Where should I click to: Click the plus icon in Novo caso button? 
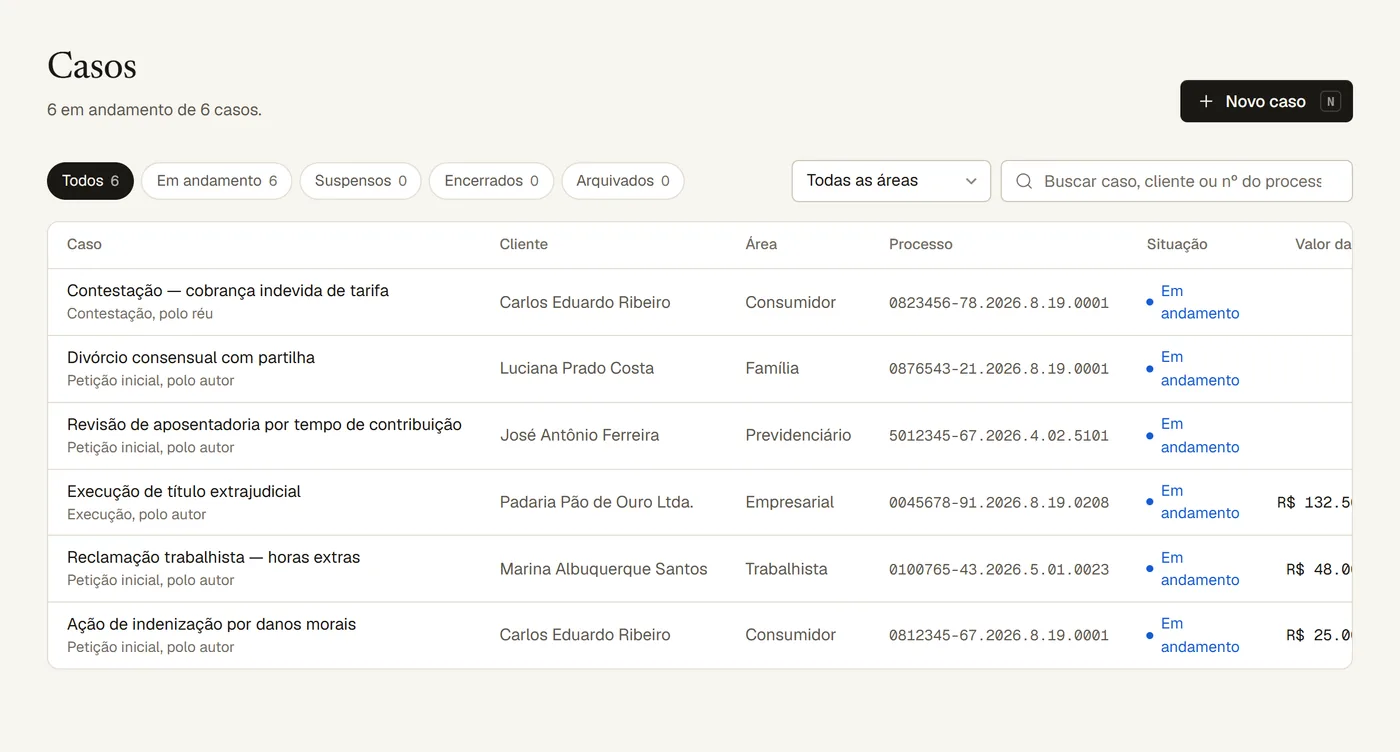coord(1206,101)
